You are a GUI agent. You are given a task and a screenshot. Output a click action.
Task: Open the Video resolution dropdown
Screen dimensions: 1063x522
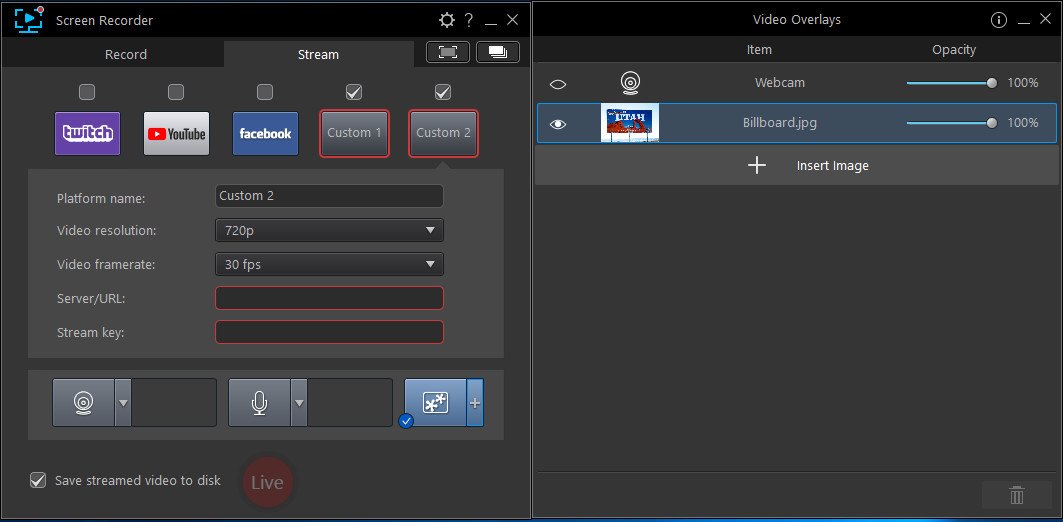[x=329, y=230]
